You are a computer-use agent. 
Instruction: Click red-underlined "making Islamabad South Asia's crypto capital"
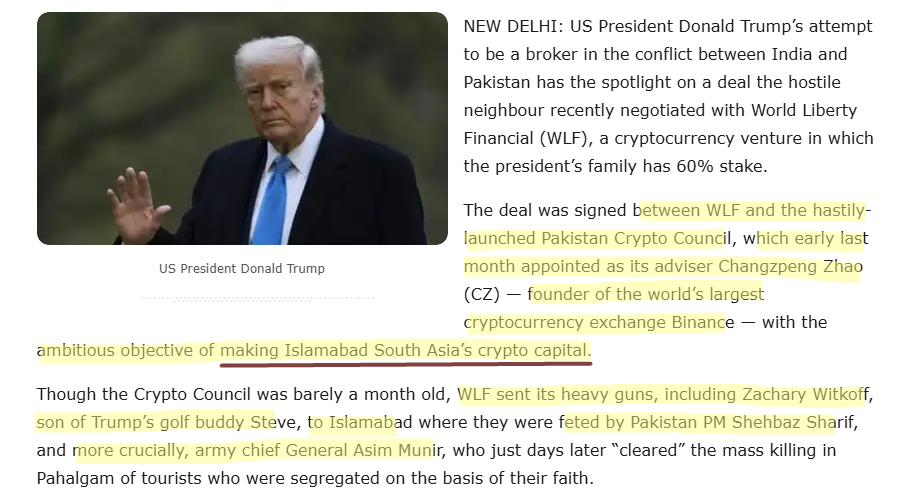click(405, 351)
